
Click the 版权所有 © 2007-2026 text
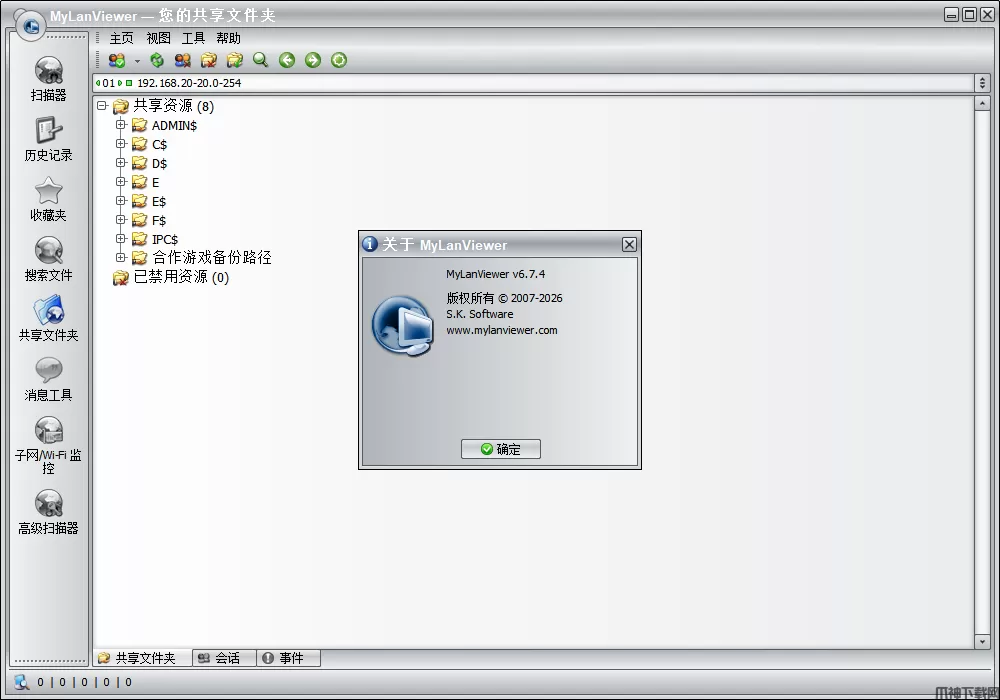pyautogui.click(x=504, y=298)
